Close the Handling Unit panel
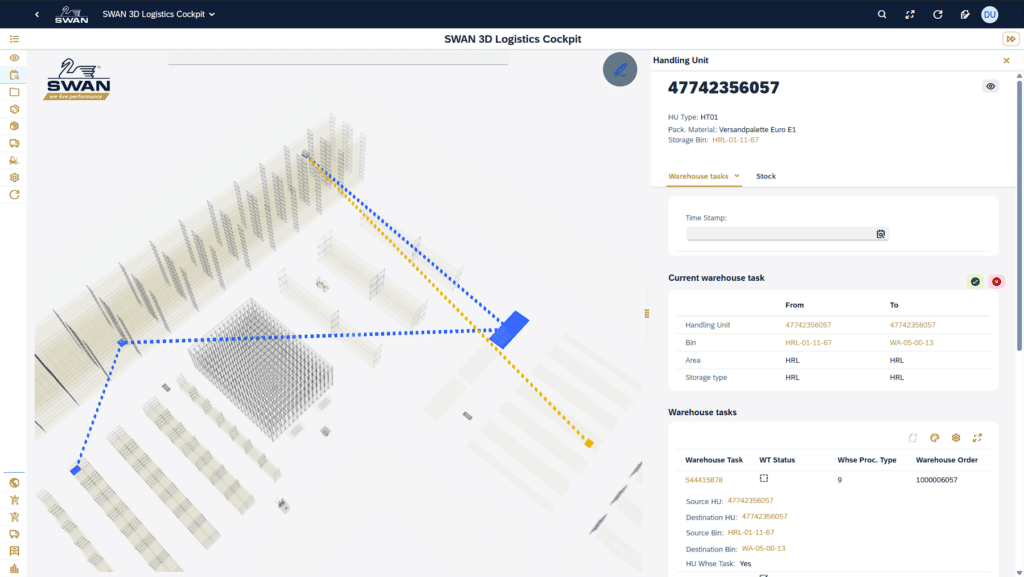Image resolution: width=1024 pixels, height=577 pixels. pos(1006,61)
